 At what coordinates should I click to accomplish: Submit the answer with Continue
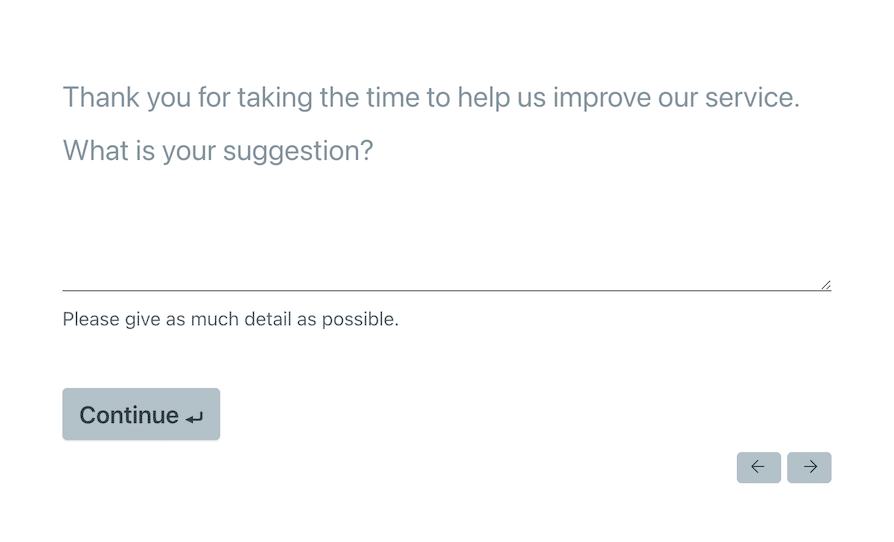tap(141, 414)
